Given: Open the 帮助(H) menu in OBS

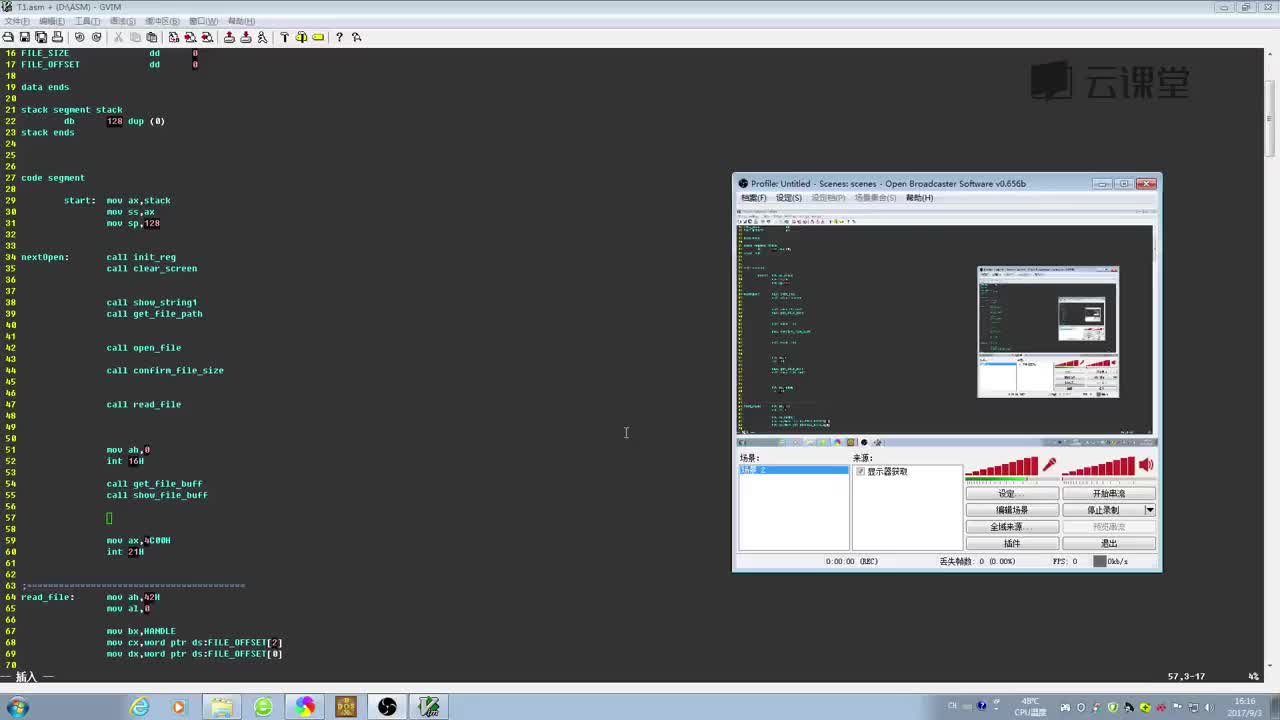Looking at the screenshot, I should (918, 198).
